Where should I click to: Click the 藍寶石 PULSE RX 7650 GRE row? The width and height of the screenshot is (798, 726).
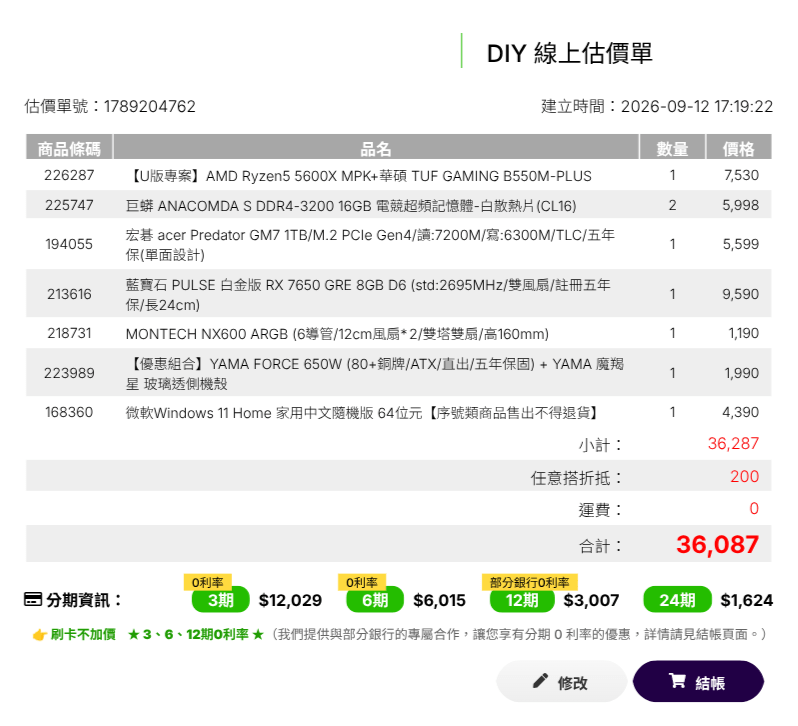[x=398, y=294]
